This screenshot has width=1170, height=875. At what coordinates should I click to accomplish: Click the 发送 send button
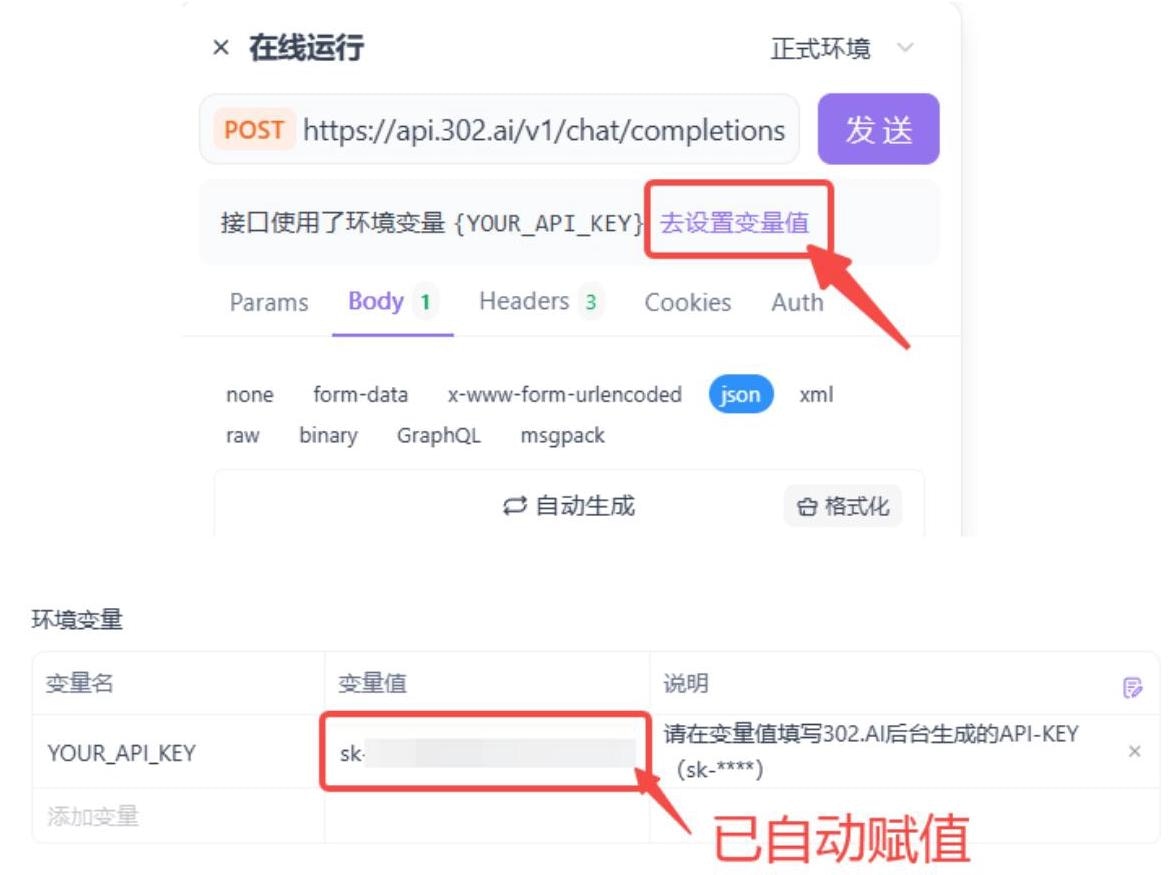[878, 129]
